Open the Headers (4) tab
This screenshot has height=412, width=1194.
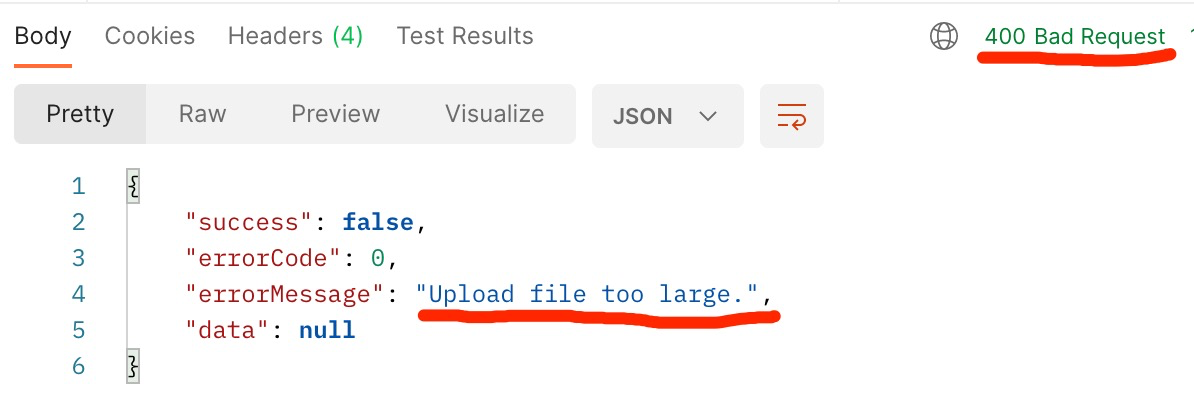(x=295, y=36)
